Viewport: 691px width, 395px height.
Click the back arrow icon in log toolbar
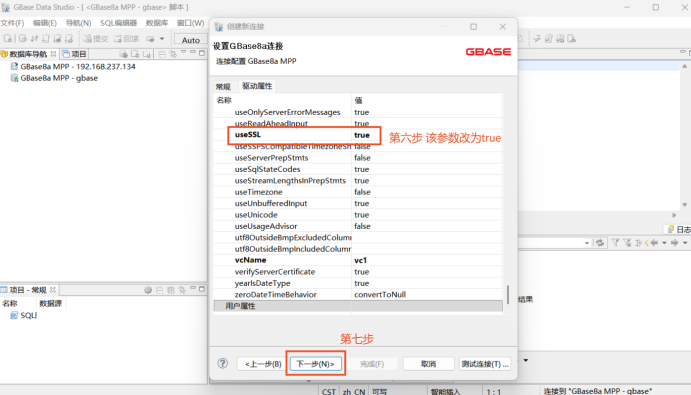[654, 242]
